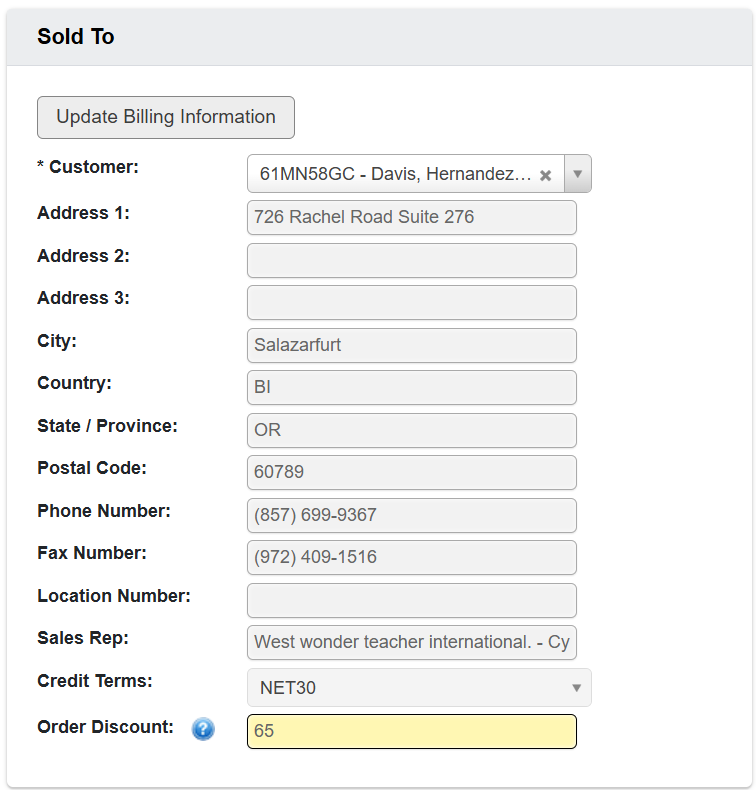Click the Customer label
Viewport: 756px width, 790px height.
[x=88, y=167]
